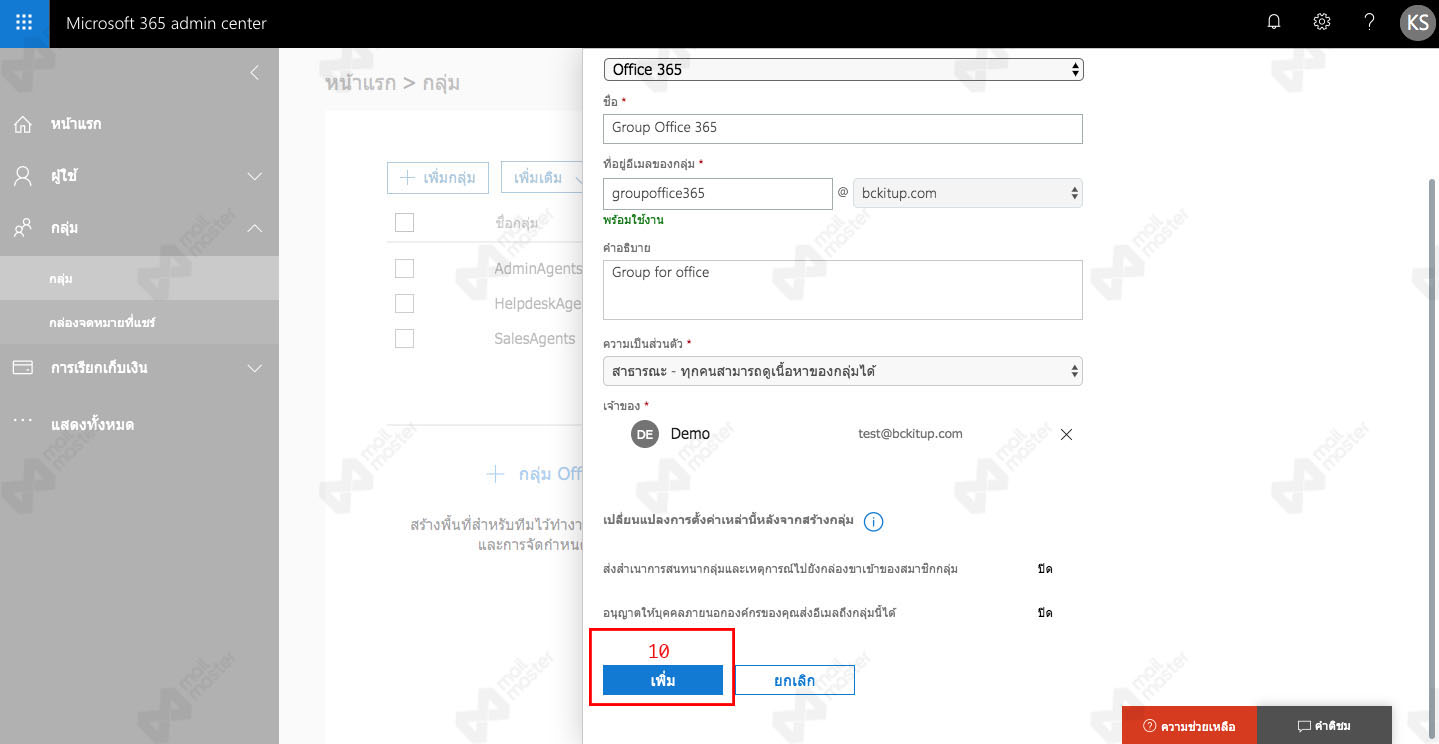Open the notifications bell

tap(1273, 22)
